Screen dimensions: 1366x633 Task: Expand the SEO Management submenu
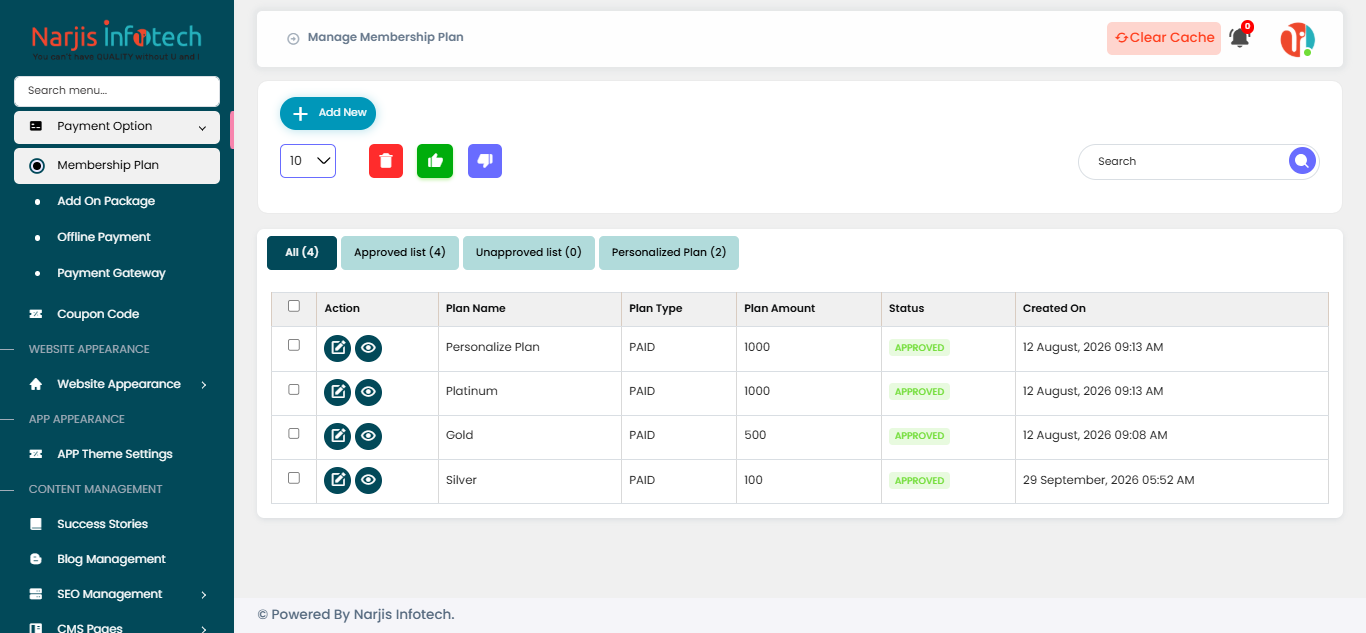pos(117,594)
